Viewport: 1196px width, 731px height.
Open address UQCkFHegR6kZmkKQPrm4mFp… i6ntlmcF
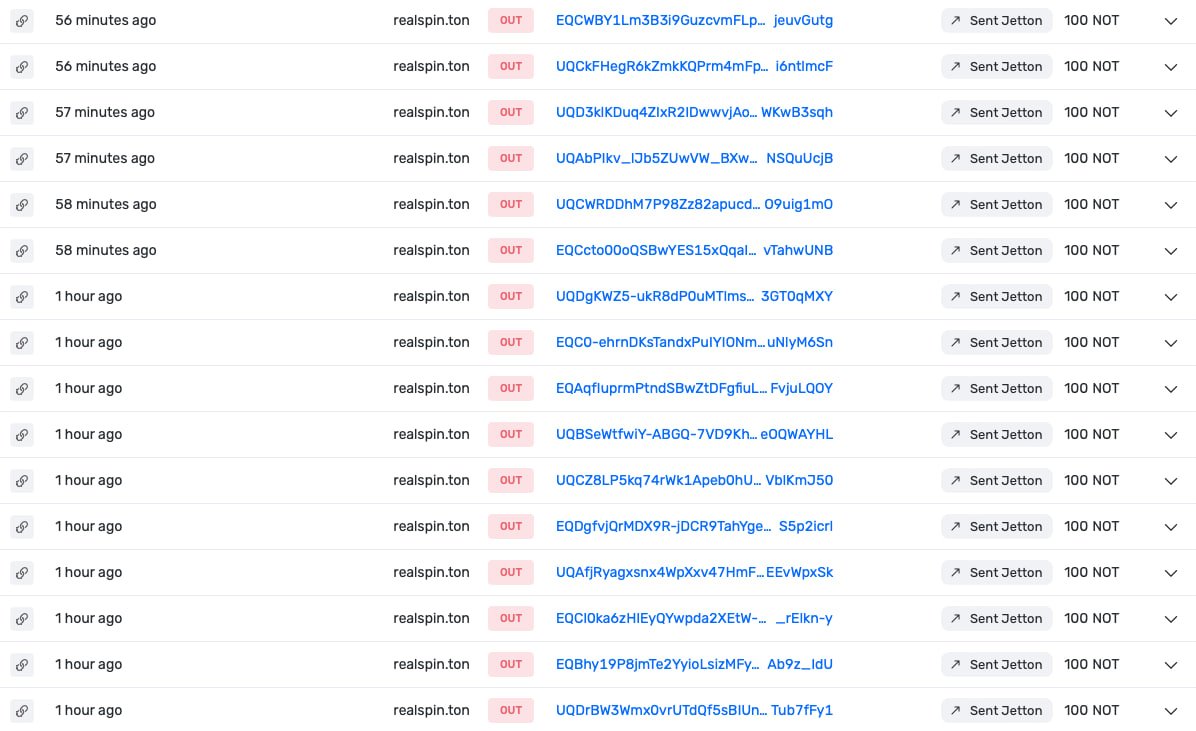pyautogui.click(x=694, y=66)
